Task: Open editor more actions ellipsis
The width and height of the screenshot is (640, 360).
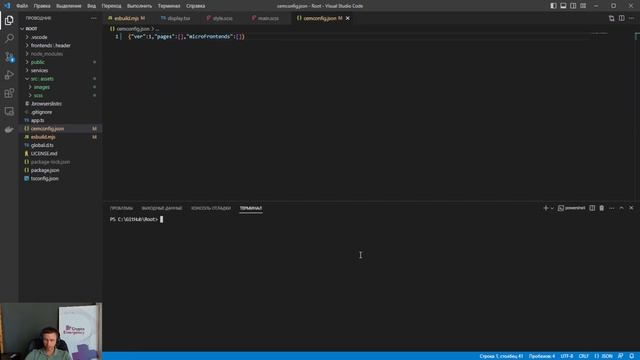Action: (x=631, y=18)
